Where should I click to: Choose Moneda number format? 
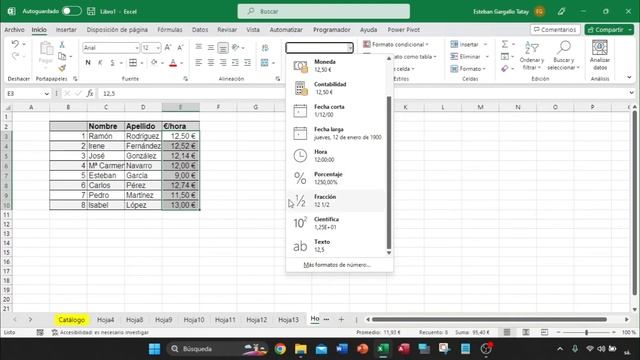[x=336, y=66]
